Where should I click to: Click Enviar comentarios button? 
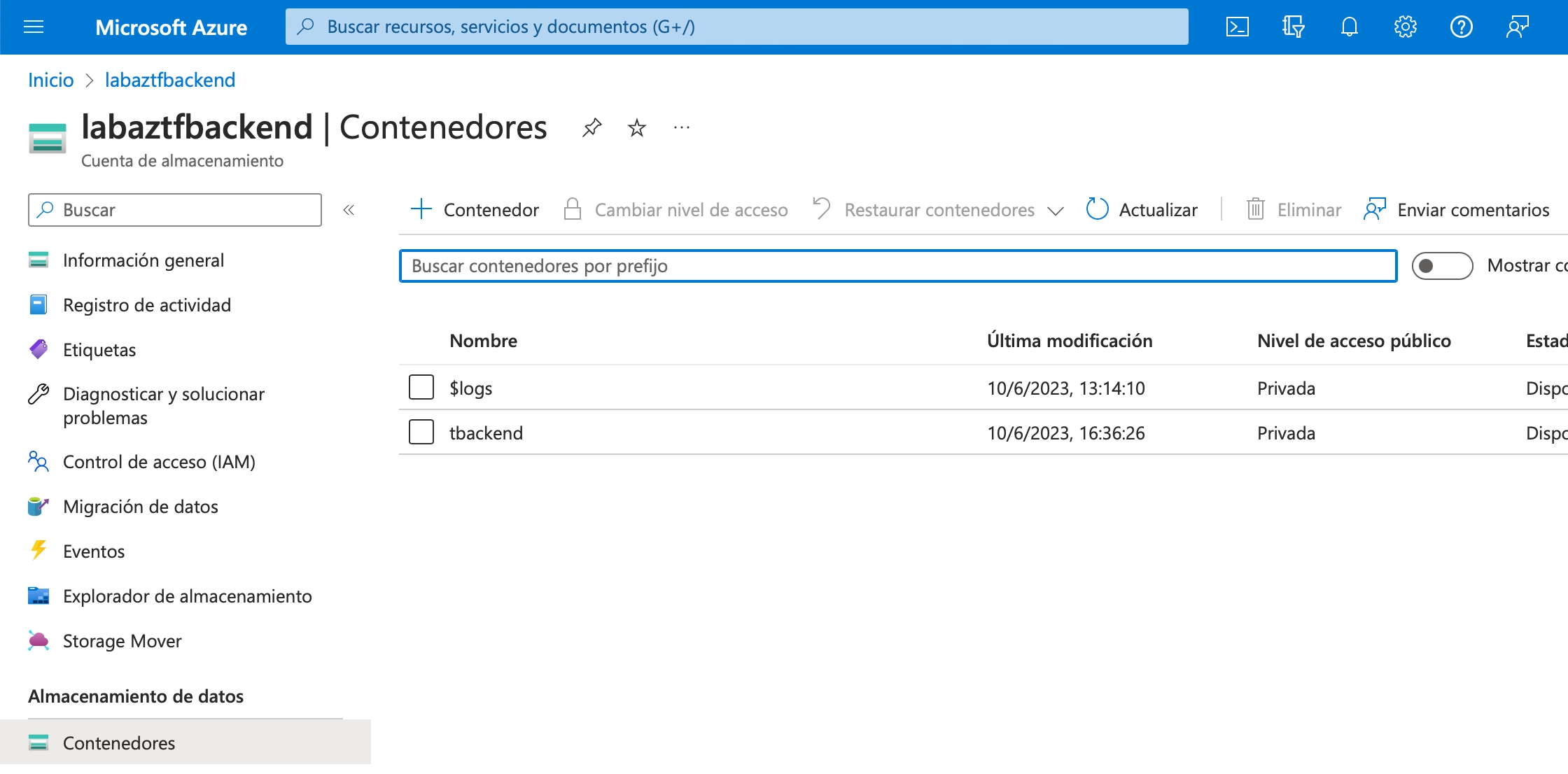[1456, 209]
